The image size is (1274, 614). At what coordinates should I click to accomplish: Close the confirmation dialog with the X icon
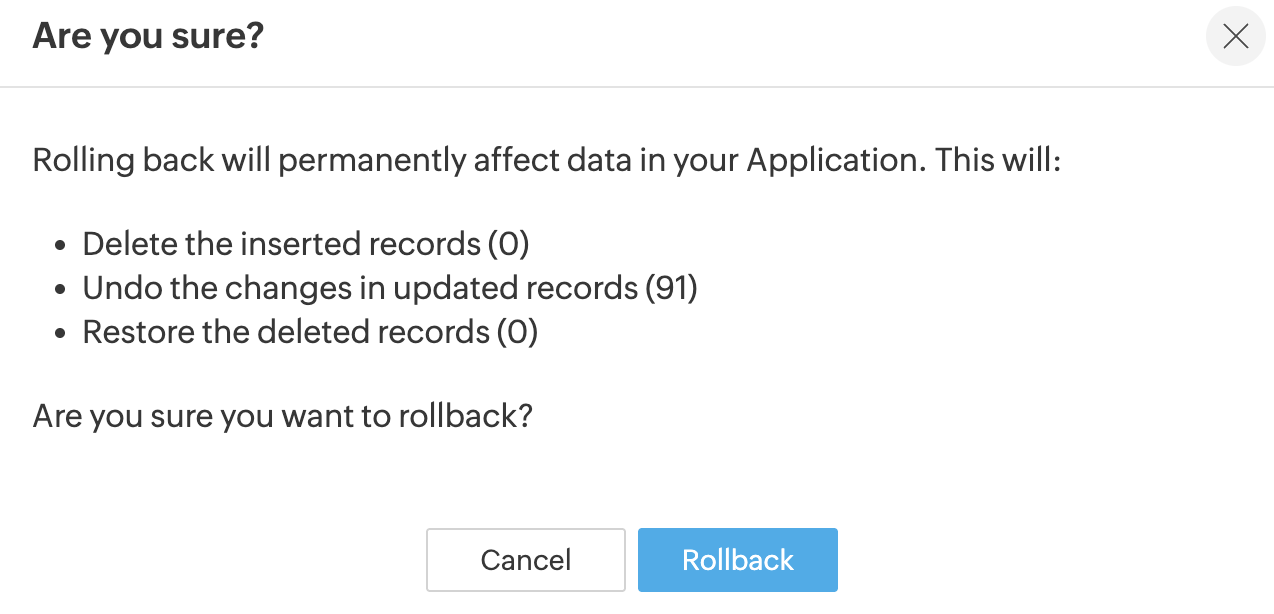[x=1236, y=37]
